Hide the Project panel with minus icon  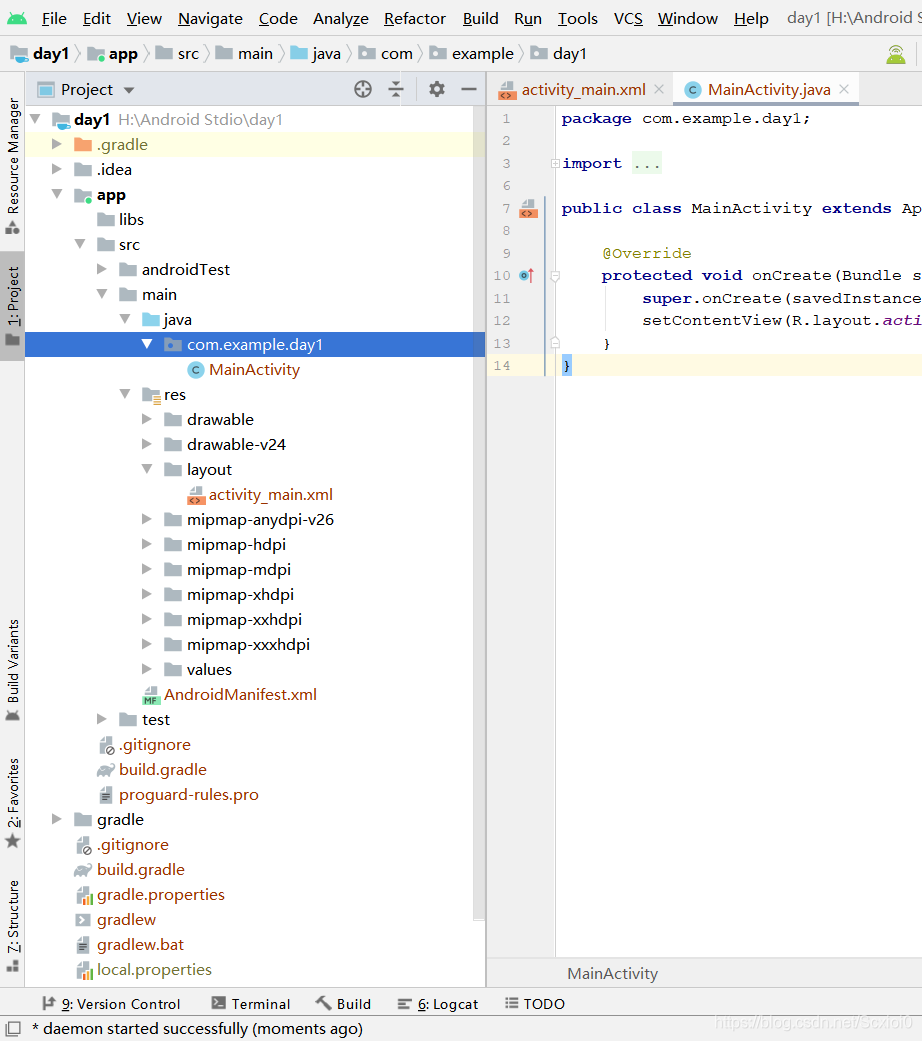pyautogui.click(x=469, y=89)
